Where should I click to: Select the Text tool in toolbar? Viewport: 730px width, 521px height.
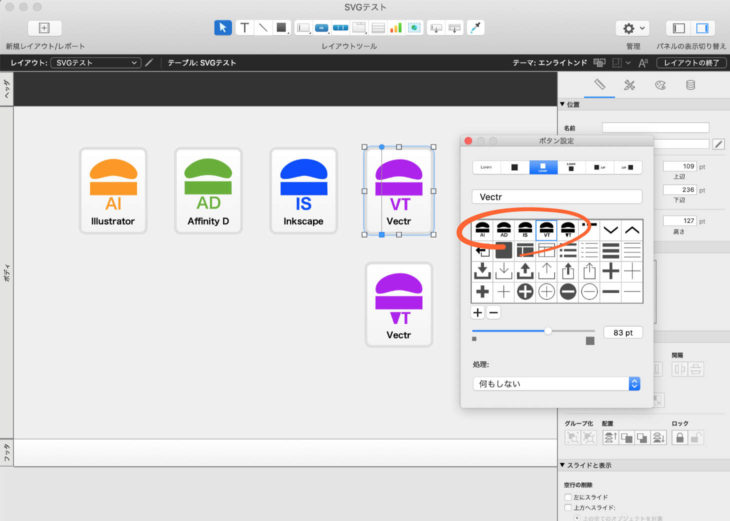[244, 28]
